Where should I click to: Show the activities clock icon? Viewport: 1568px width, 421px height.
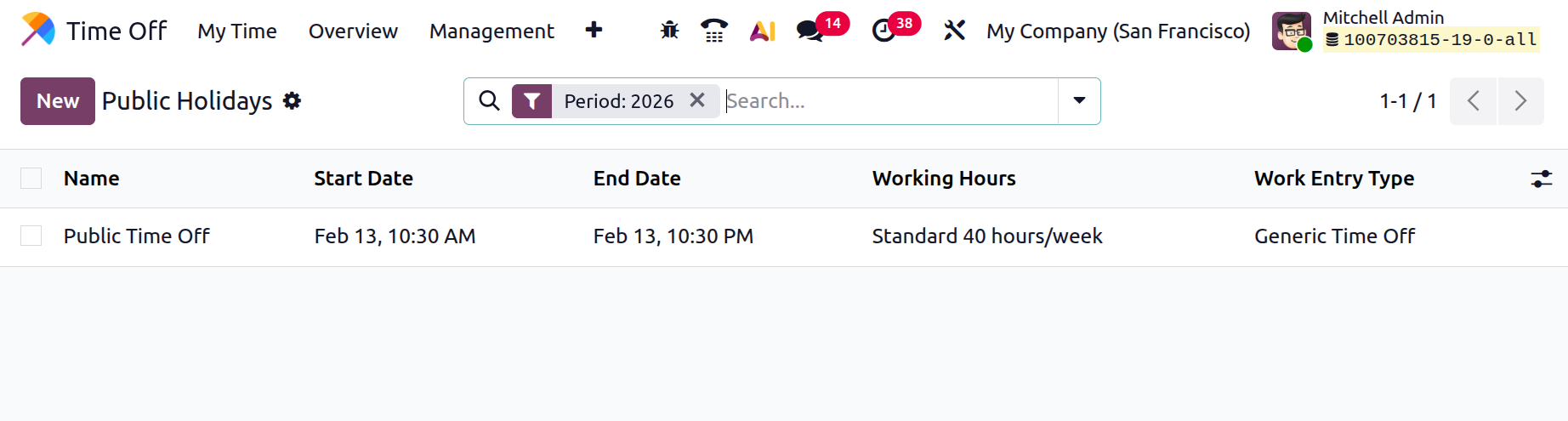(x=883, y=31)
